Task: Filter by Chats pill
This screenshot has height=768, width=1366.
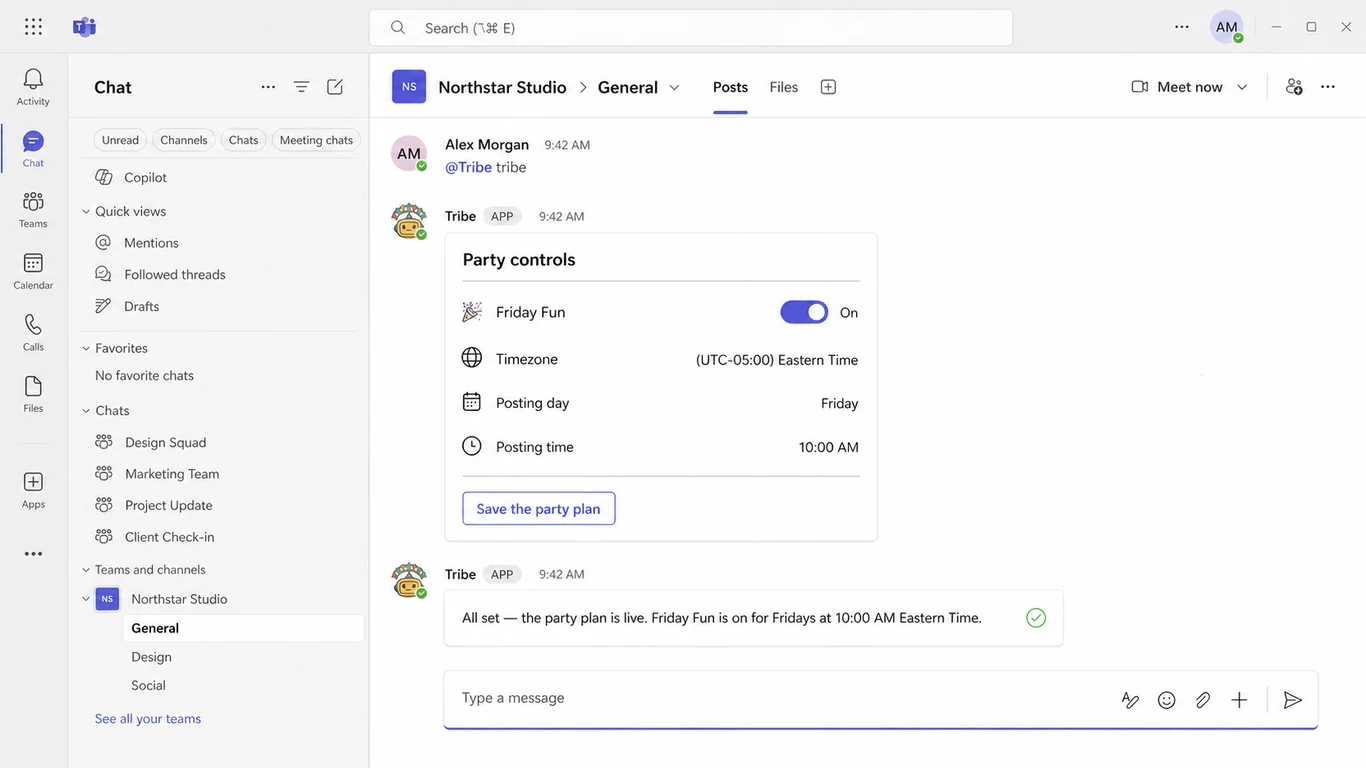Action: point(243,140)
